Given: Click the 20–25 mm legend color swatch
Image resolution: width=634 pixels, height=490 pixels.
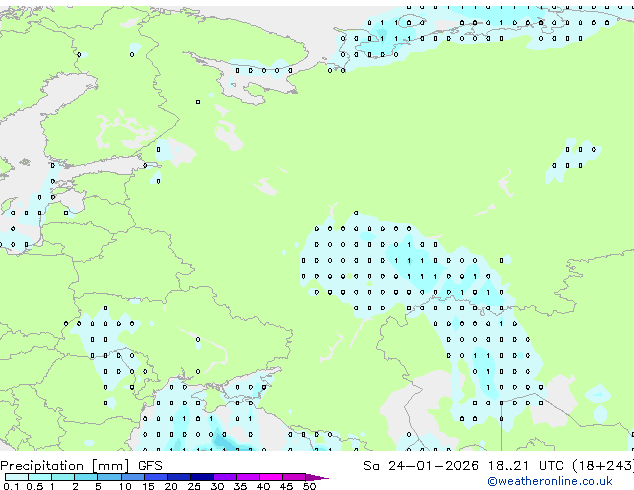Looking at the screenshot, I should (x=179, y=477).
